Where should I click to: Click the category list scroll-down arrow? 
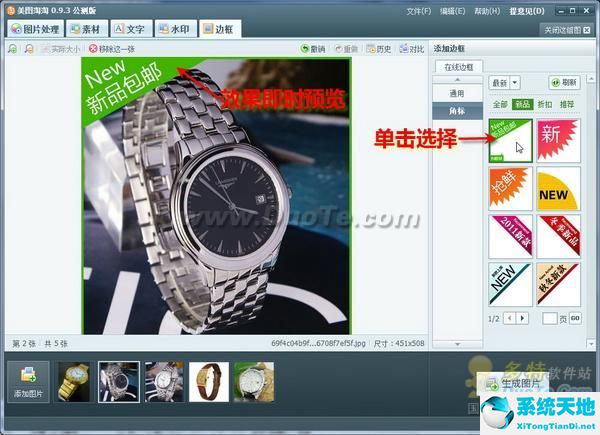click(457, 344)
